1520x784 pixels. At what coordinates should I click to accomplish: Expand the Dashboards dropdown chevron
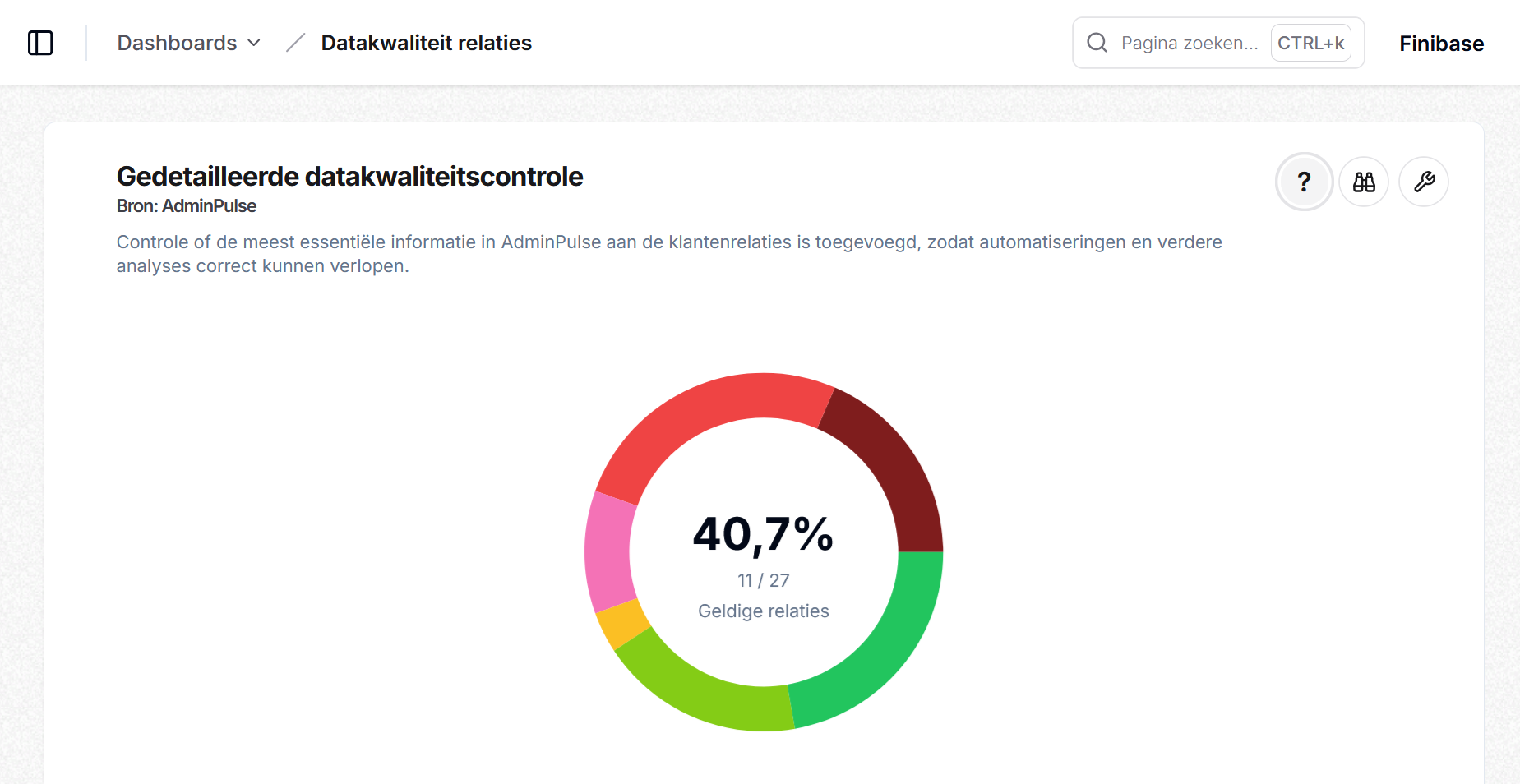coord(254,43)
